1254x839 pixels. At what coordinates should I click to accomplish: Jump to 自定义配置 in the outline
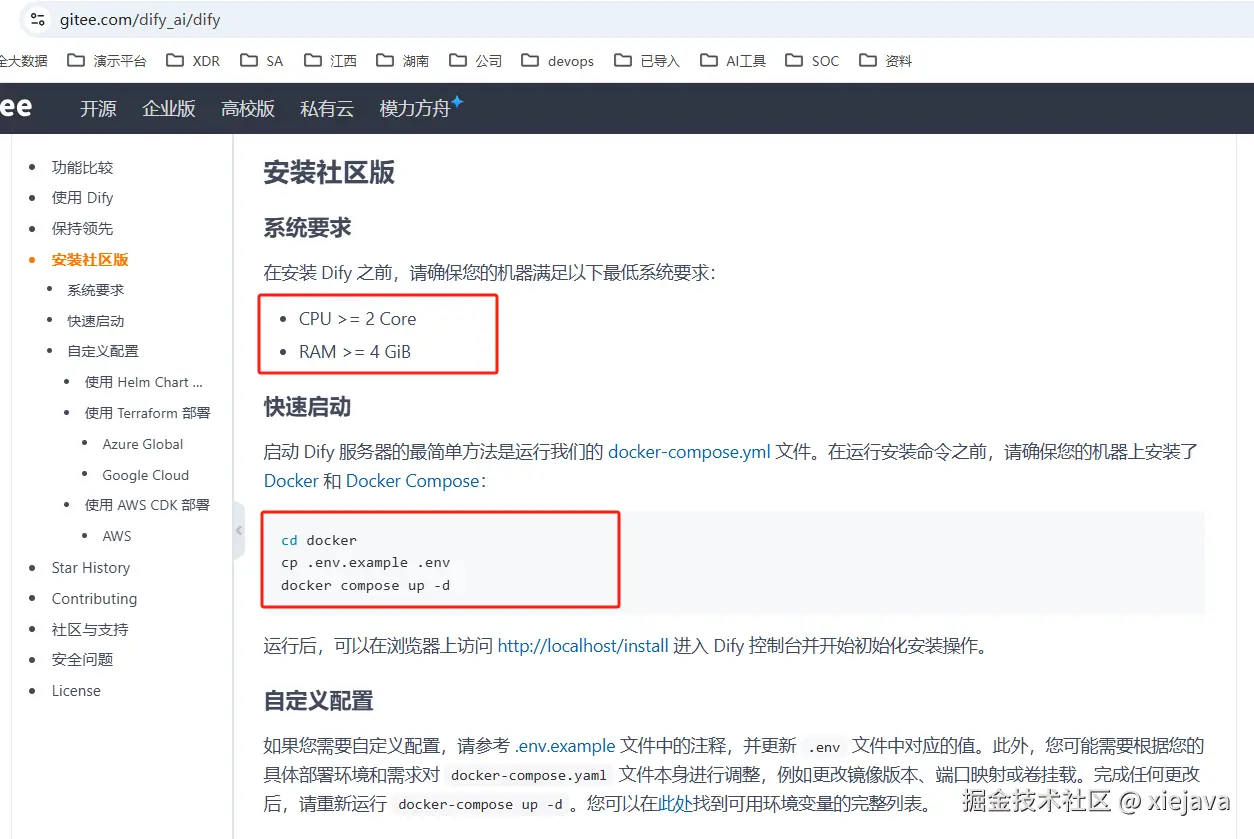click(x=103, y=351)
